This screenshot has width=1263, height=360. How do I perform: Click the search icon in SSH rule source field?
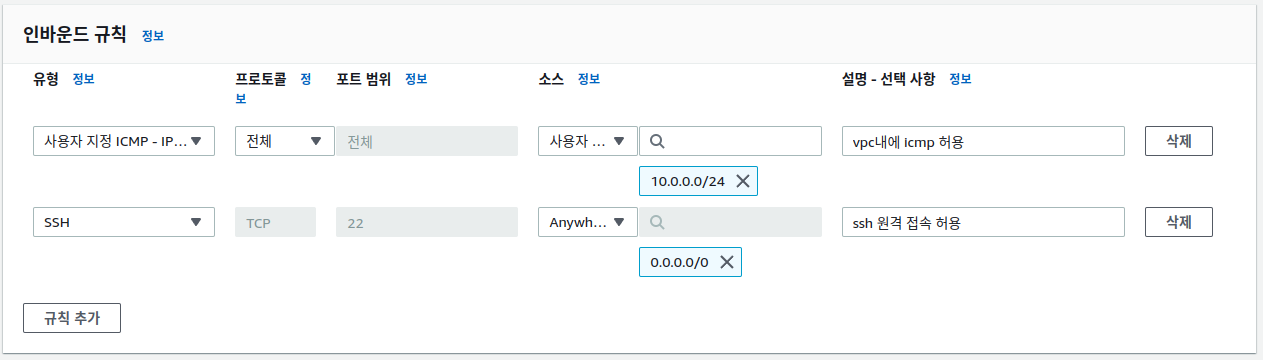coord(657,222)
